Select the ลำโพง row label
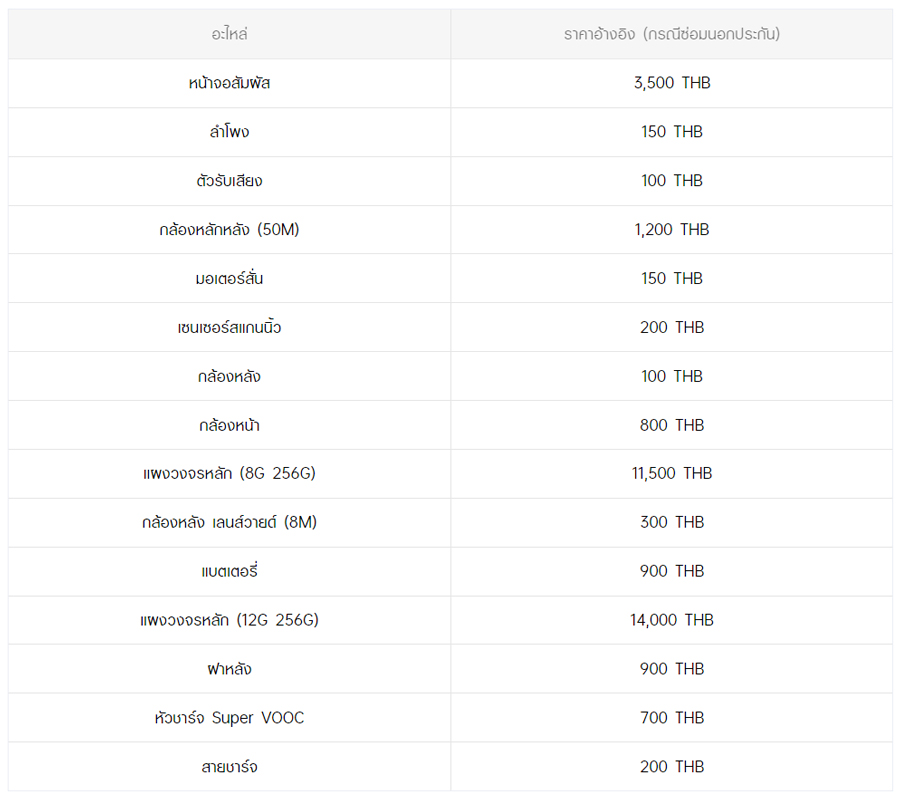 (x=229, y=132)
